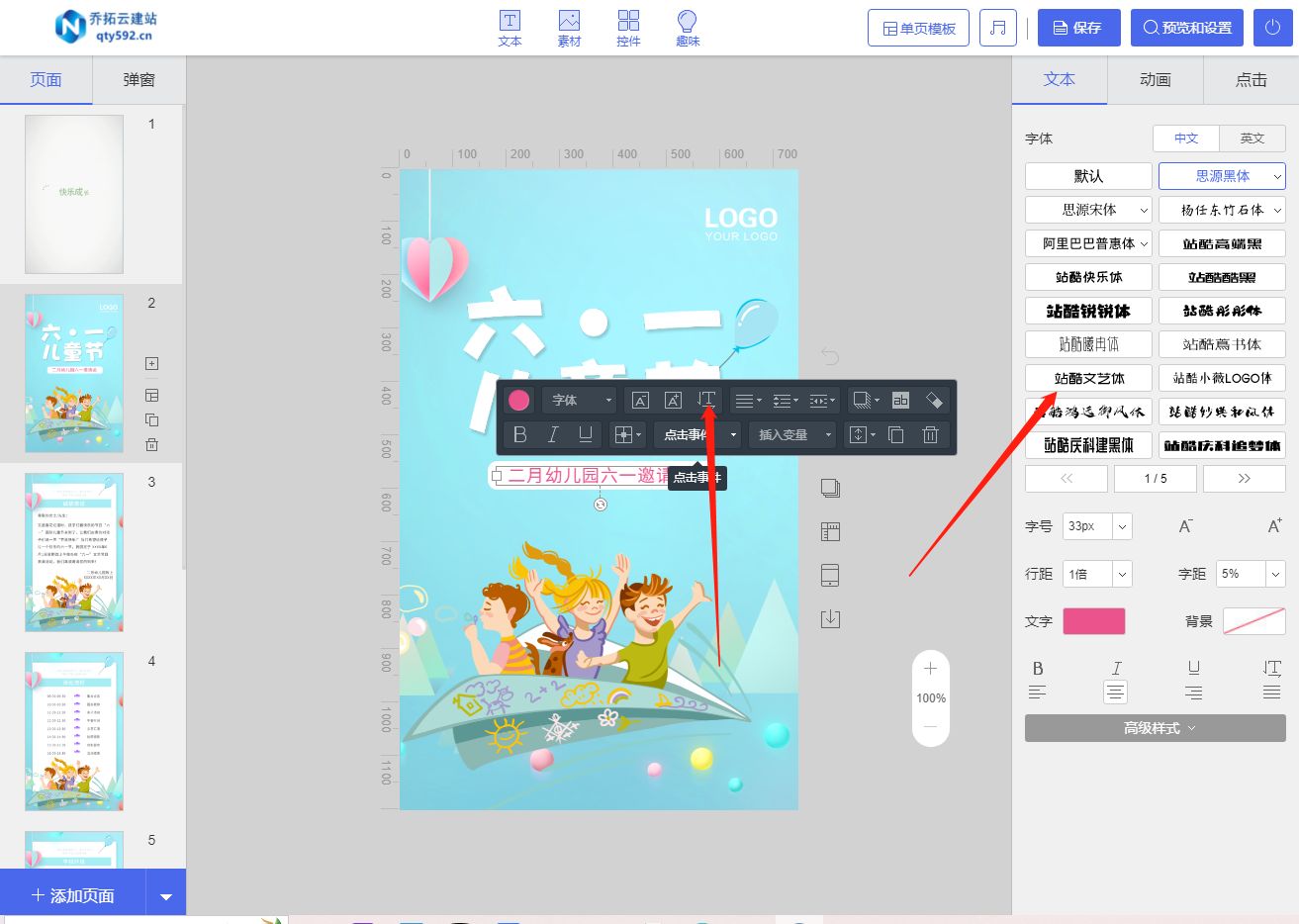Image resolution: width=1299 pixels, height=924 pixels.
Task: Click the music note icon button
Action: pos(998,28)
